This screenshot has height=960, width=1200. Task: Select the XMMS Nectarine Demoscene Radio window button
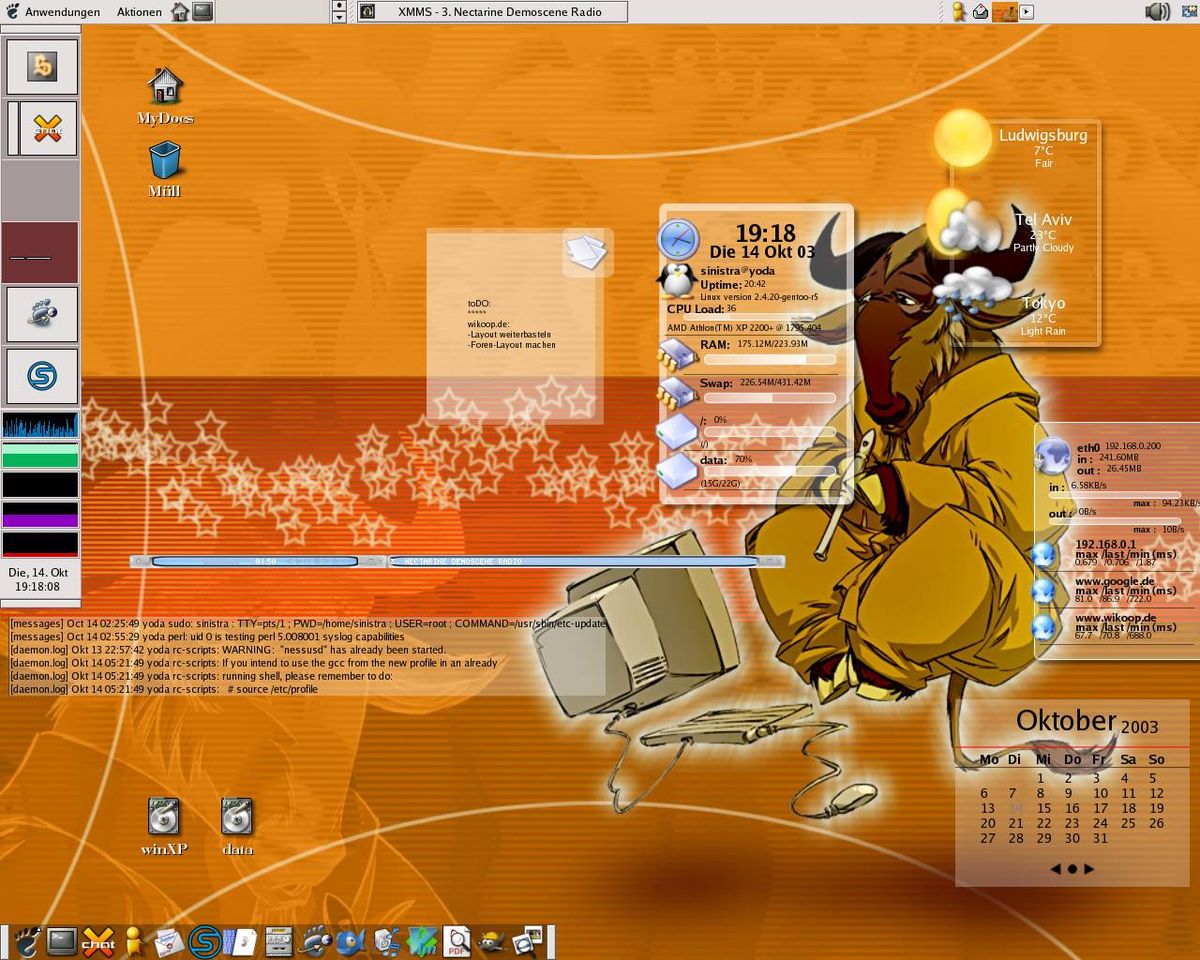[x=493, y=12]
